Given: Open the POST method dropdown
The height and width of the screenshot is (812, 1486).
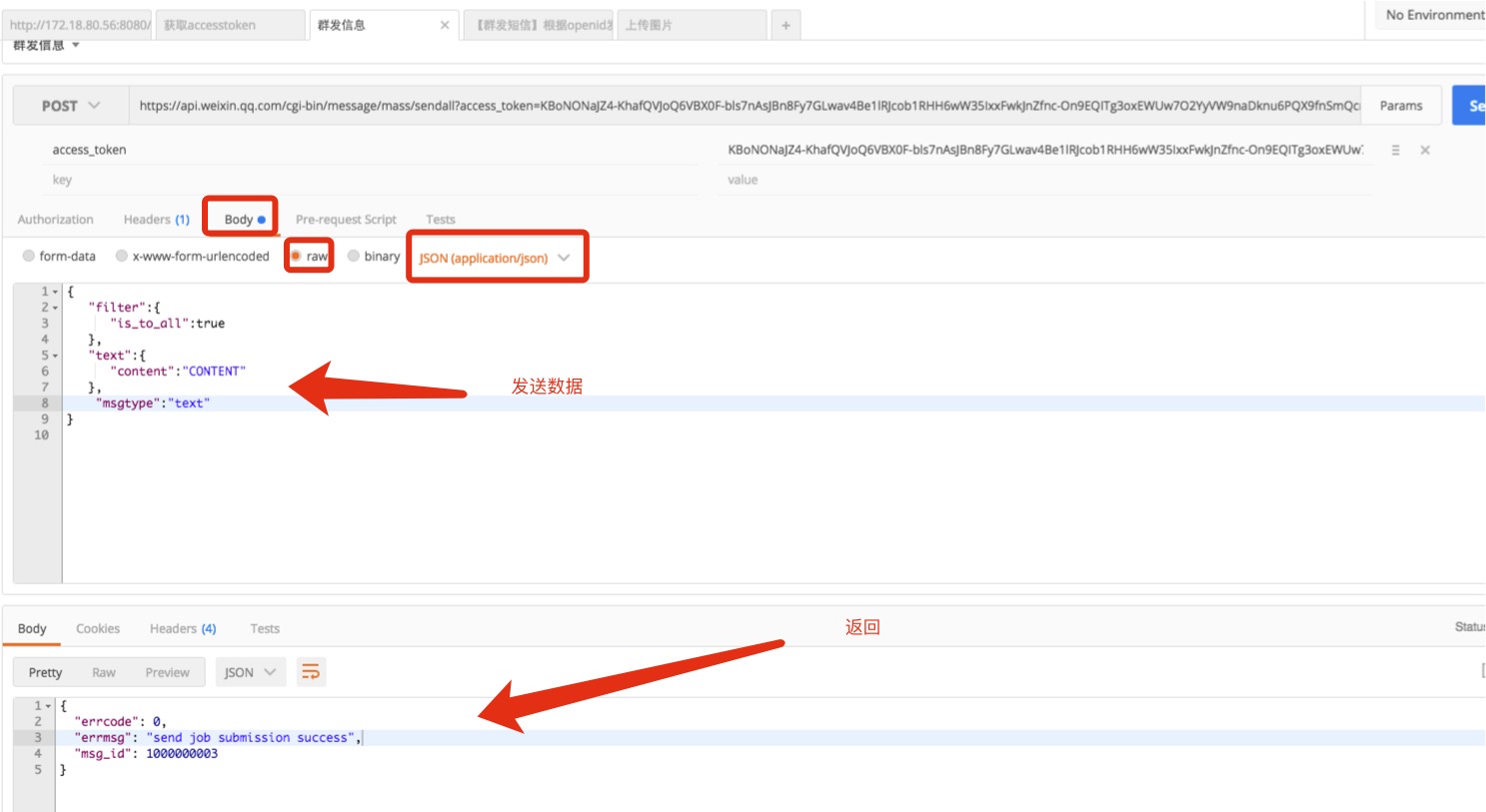Looking at the screenshot, I should click(x=71, y=106).
